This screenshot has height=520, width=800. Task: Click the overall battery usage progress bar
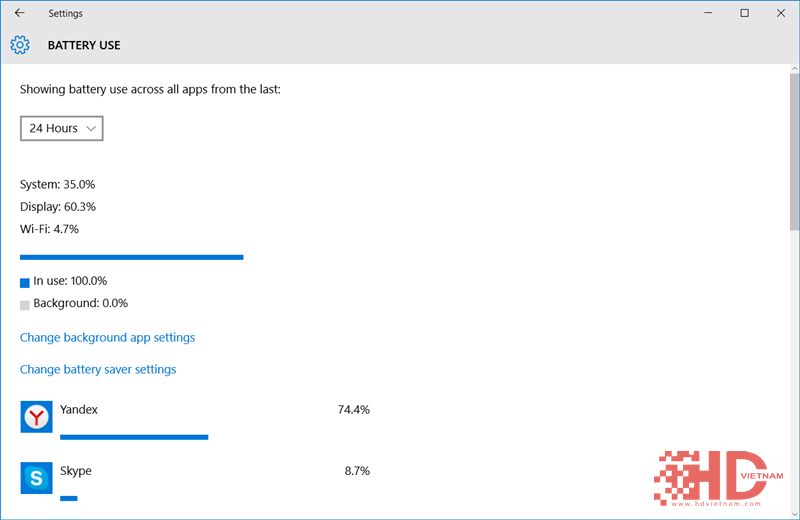[131, 257]
